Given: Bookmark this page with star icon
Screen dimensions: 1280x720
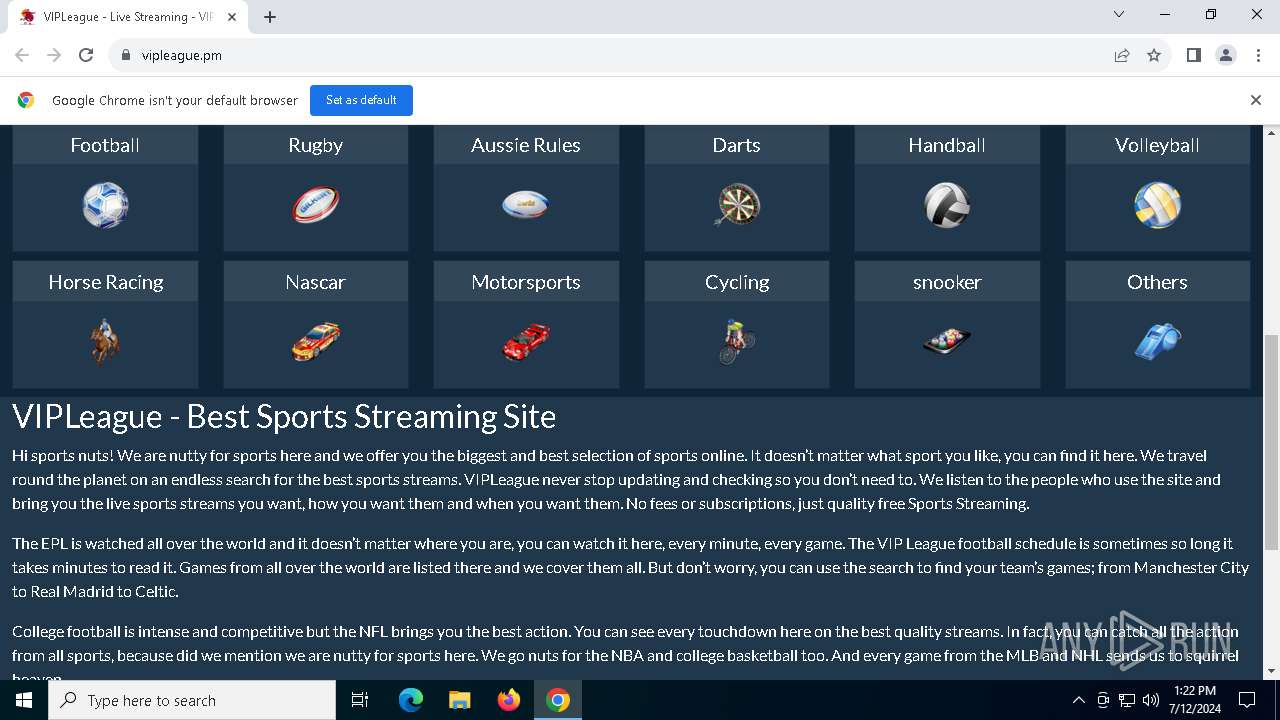Looking at the screenshot, I should pyautogui.click(x=1154, y=56).
